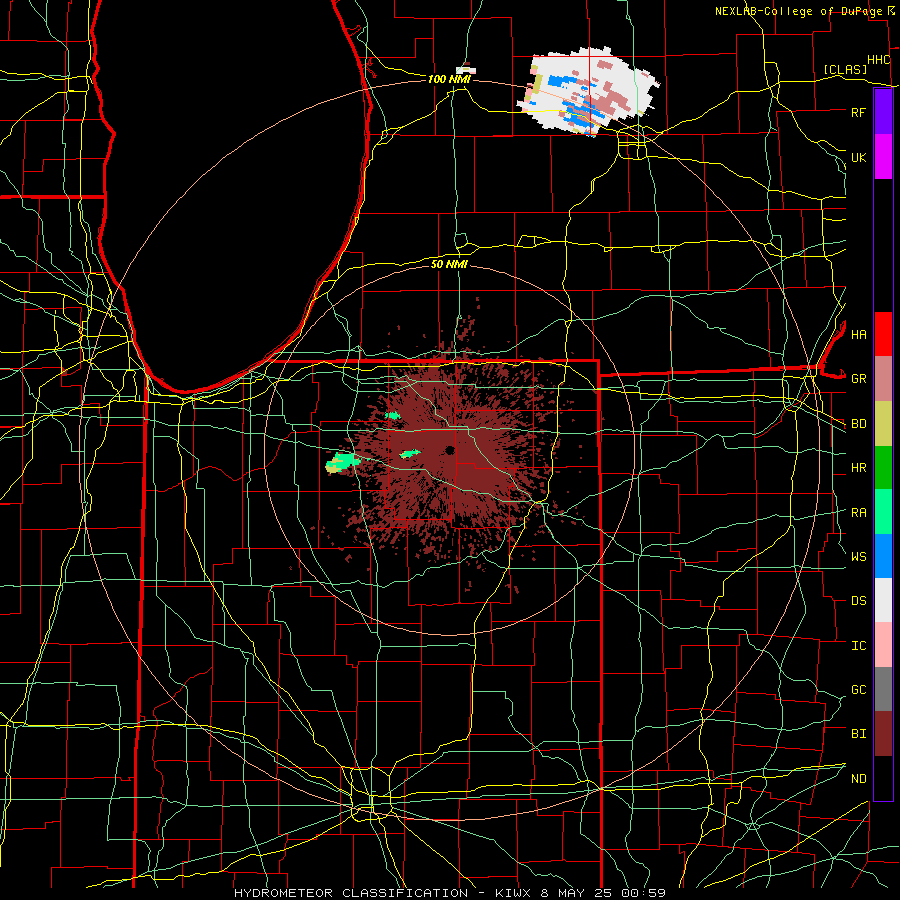The height and width of the screenshot is (900, 900).
Task: Click the 'GR' legend label
Action: [x=858, y=379]
